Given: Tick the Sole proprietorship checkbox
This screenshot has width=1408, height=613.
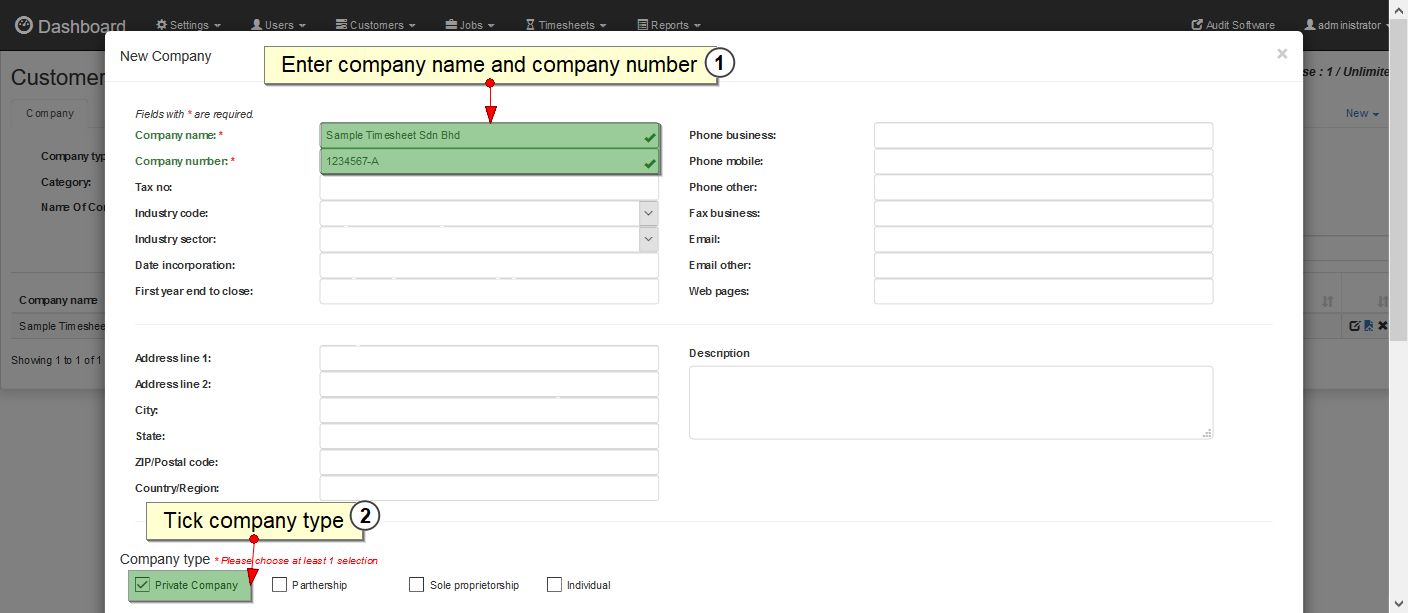Looking at the screenshot, I should click(417, 585).
